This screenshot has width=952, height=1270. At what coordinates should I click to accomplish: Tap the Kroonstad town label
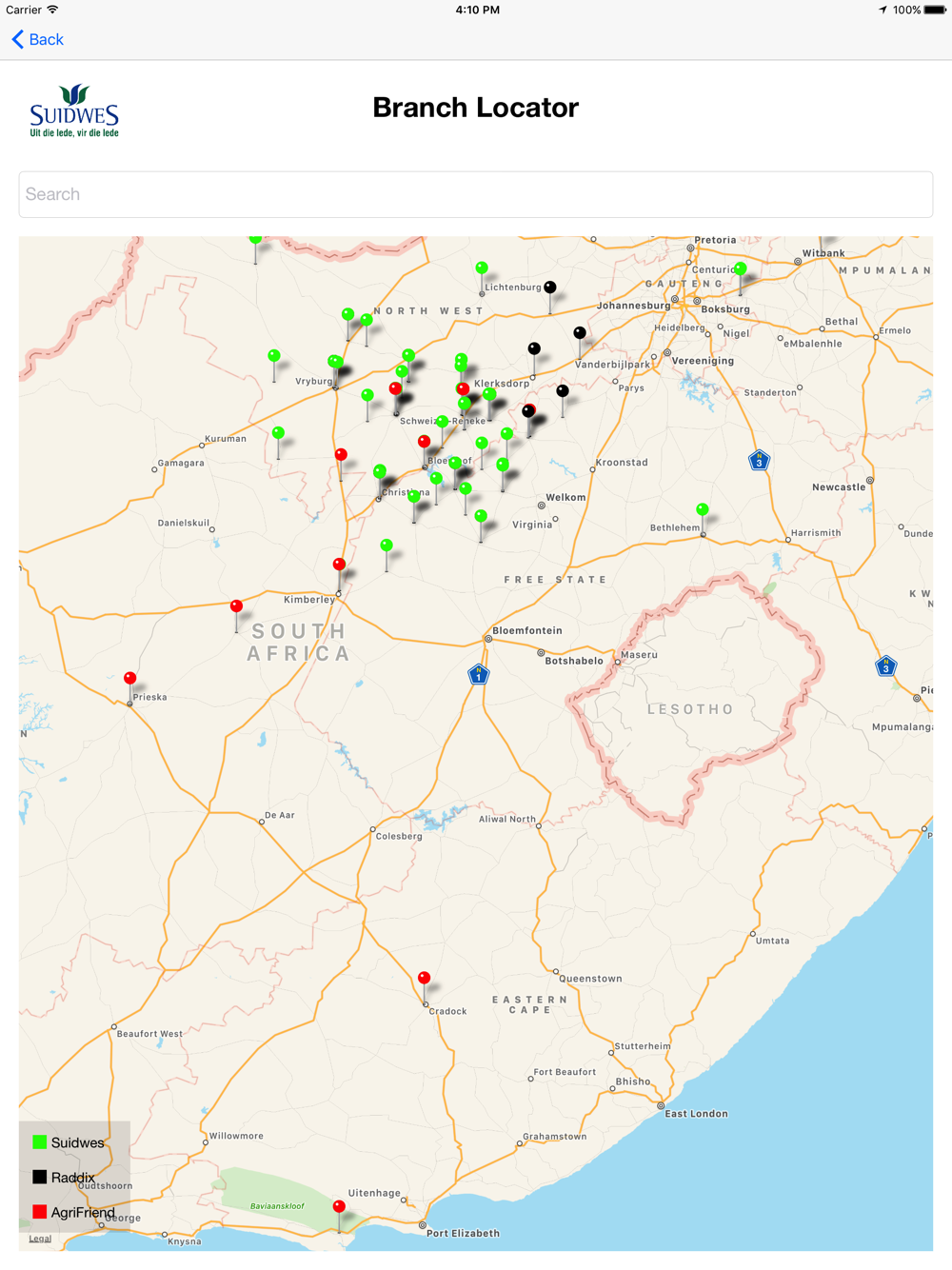[x=622, y=463]
